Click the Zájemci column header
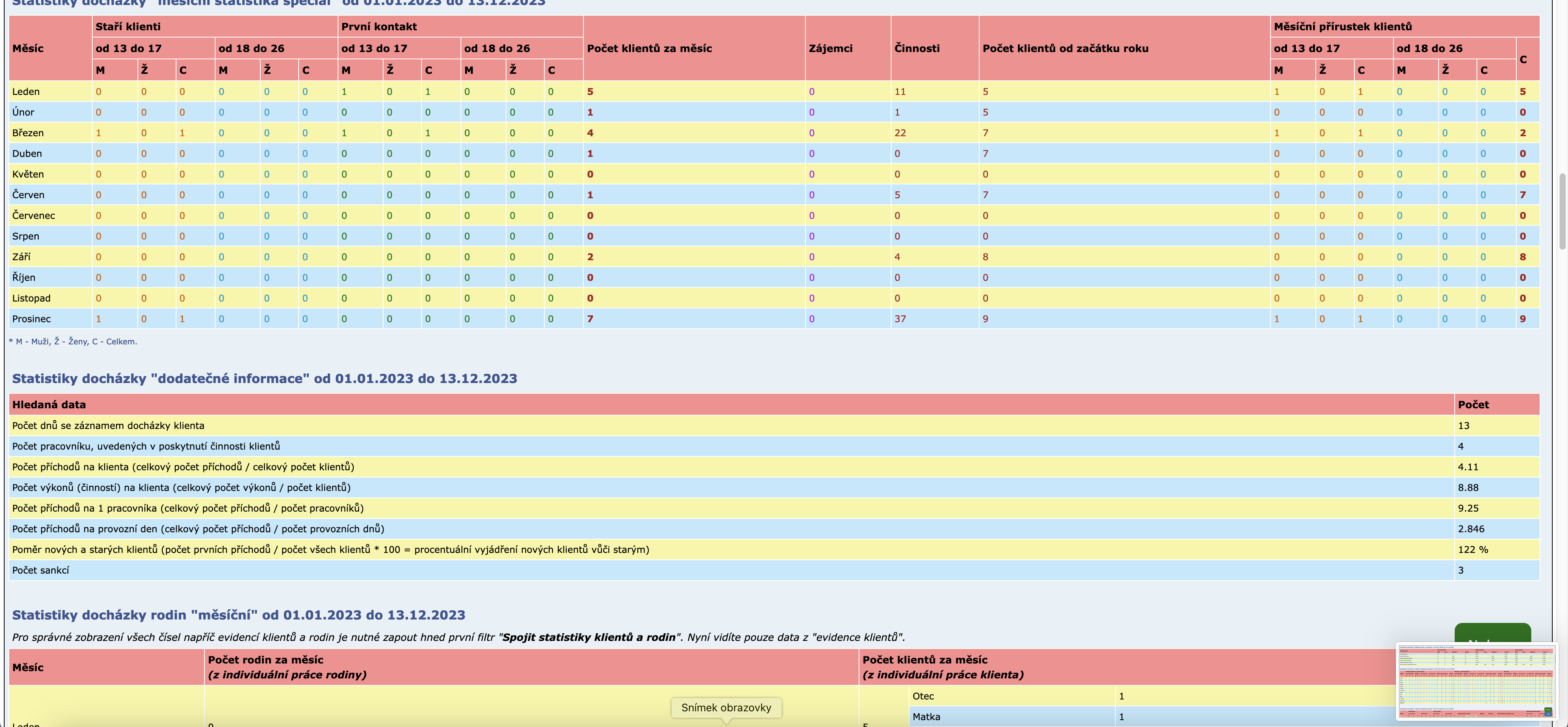1568x727 pixels. (830, 48)
